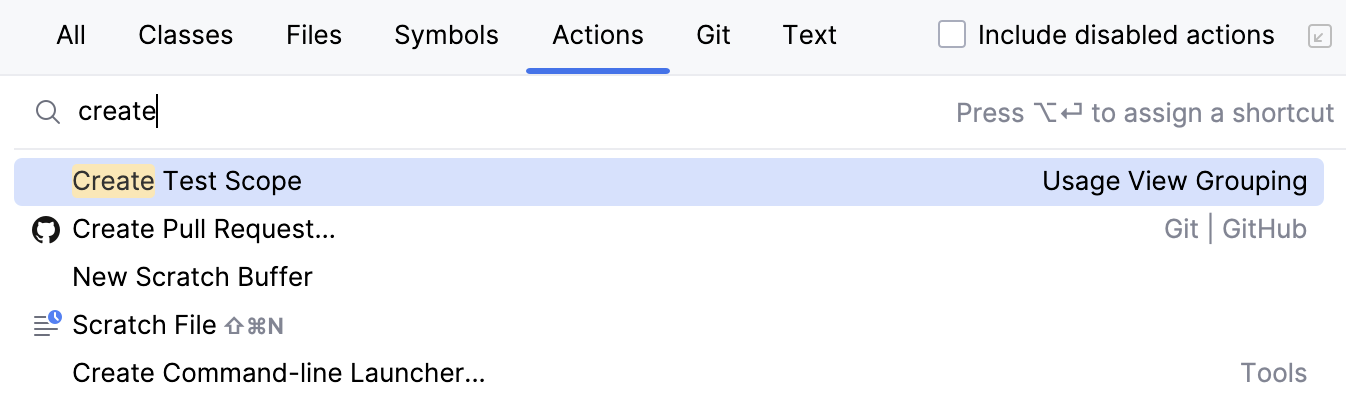Switch to the Text tab
The height and width of the screenshot is (402, 1346).
(x=809, y=36)
